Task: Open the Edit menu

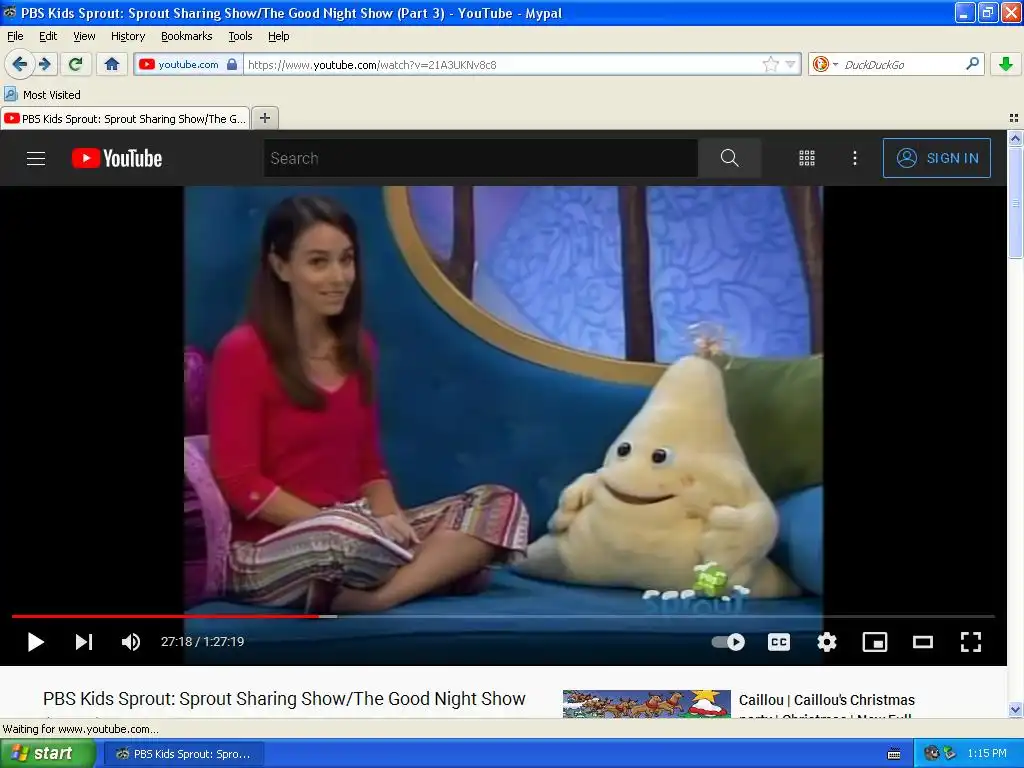Action: [48, 36]
